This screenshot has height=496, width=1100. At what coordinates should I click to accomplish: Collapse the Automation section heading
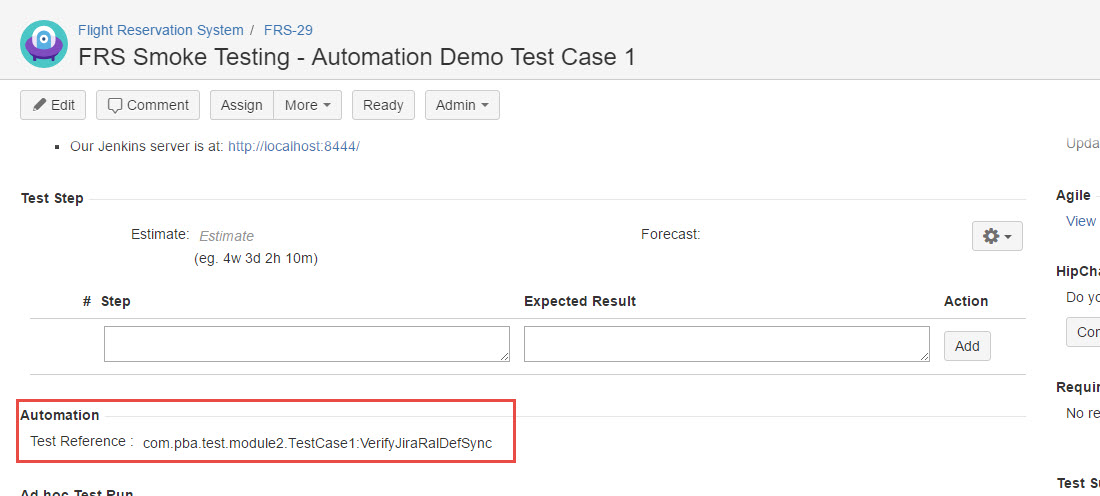coord(60,415)
